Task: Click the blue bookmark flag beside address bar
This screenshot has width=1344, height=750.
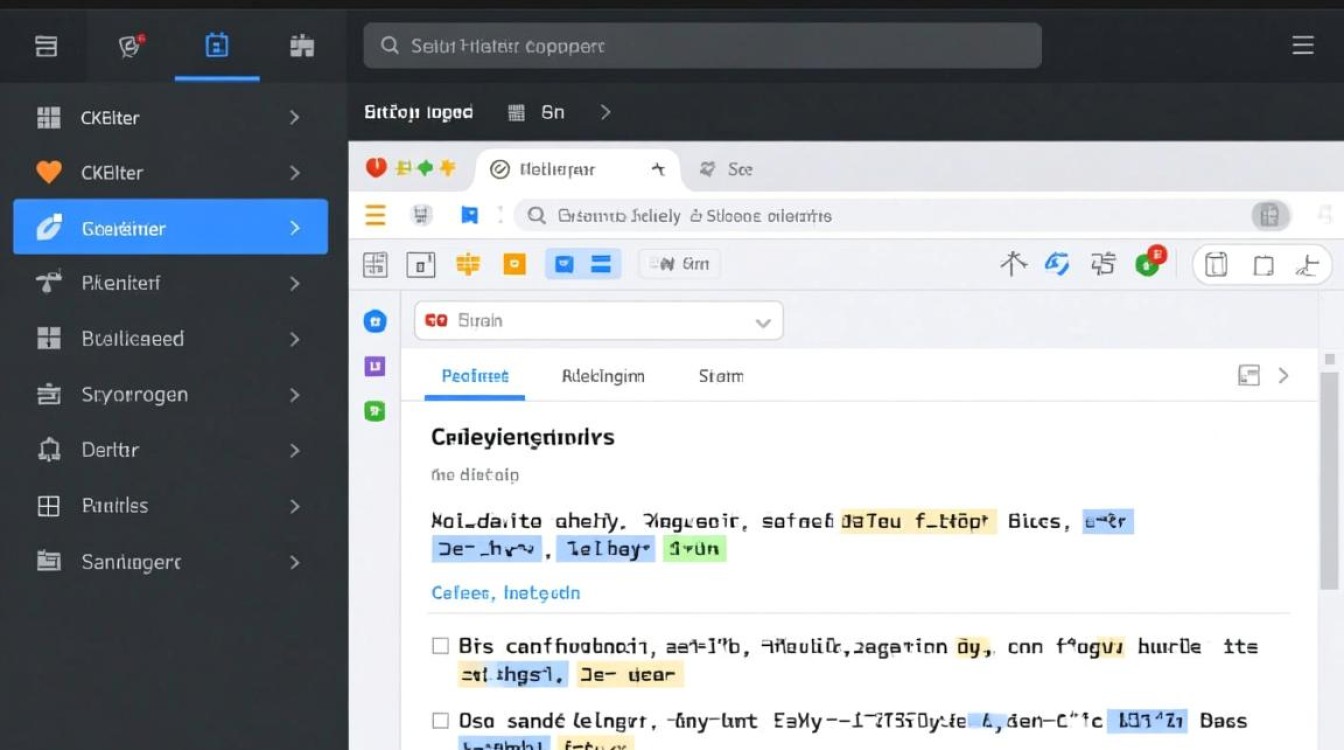Action: 469,215
